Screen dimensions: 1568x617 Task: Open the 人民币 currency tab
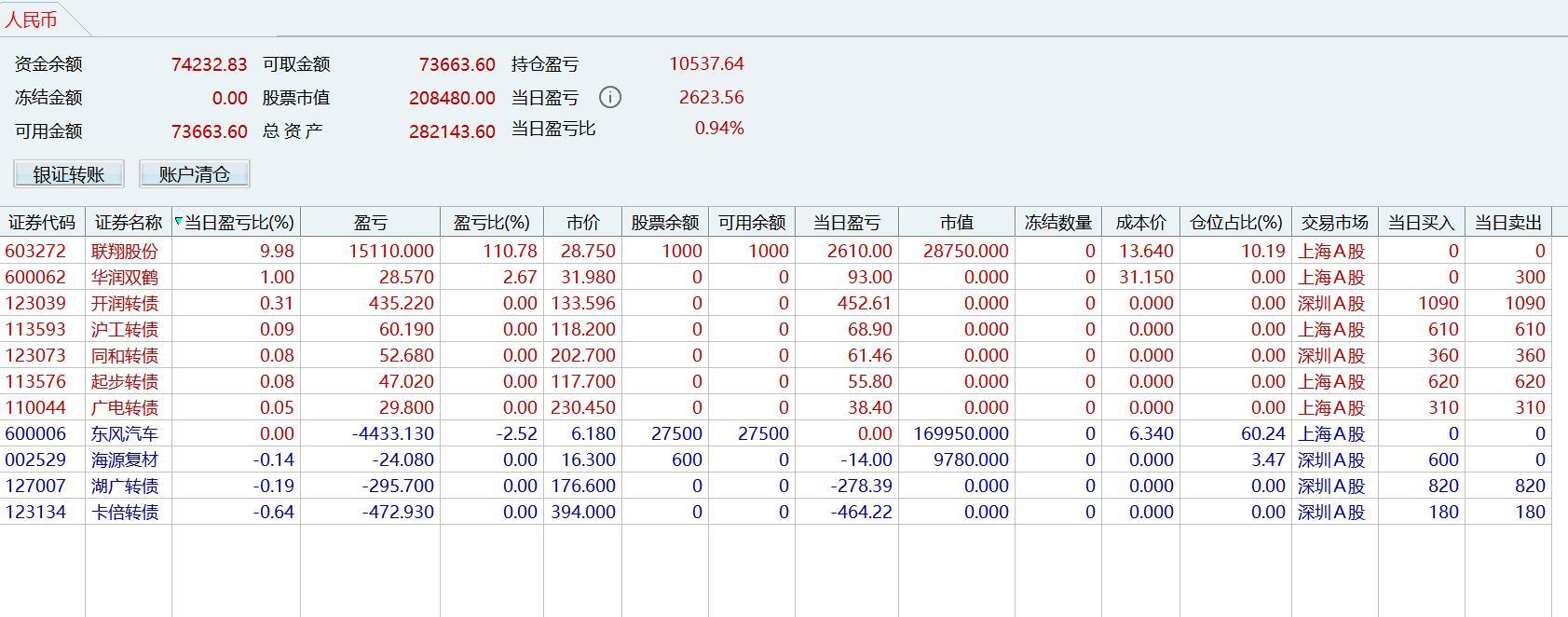(31, 20)
